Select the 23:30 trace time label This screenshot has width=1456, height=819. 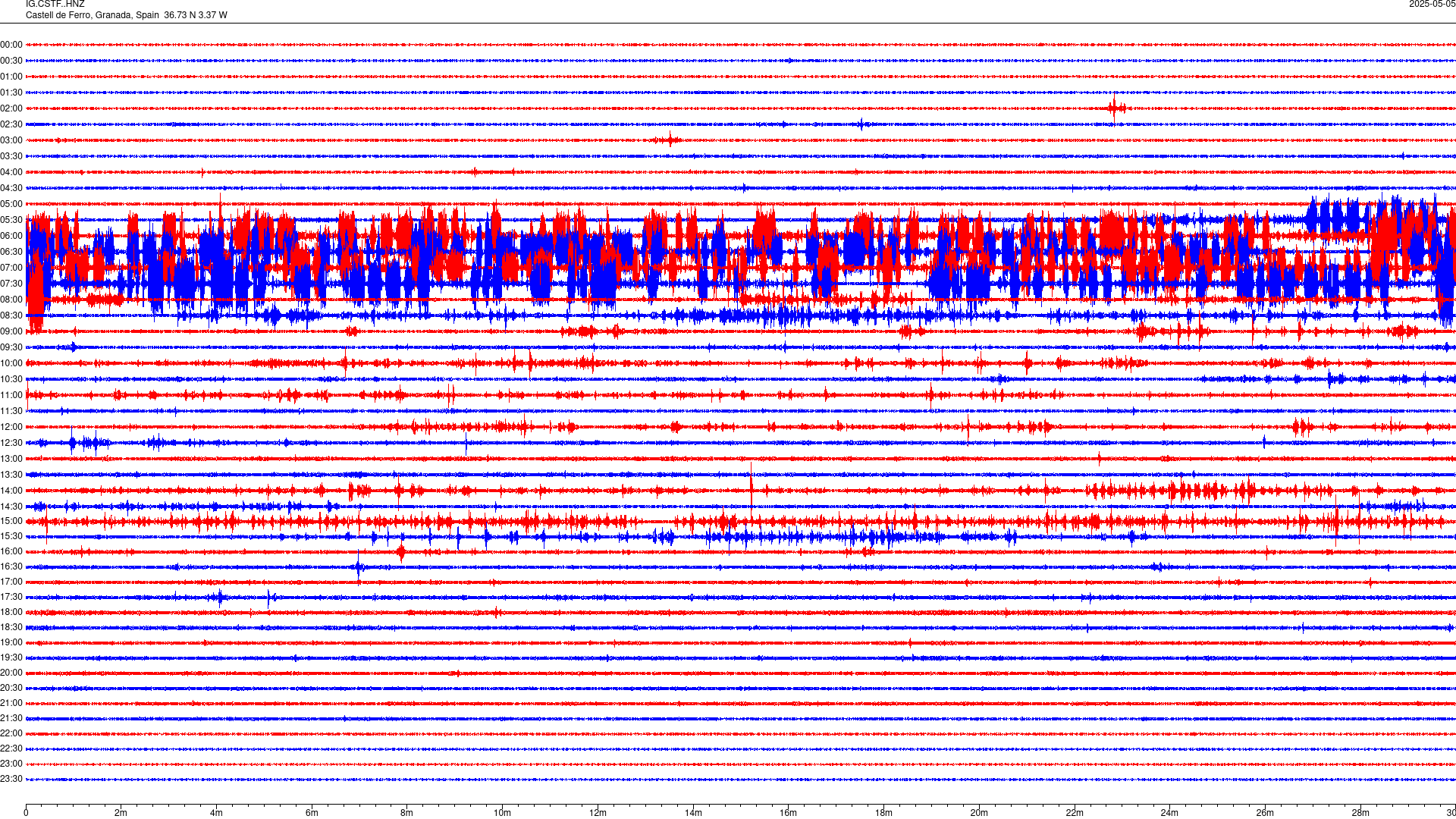coord(11,779)
